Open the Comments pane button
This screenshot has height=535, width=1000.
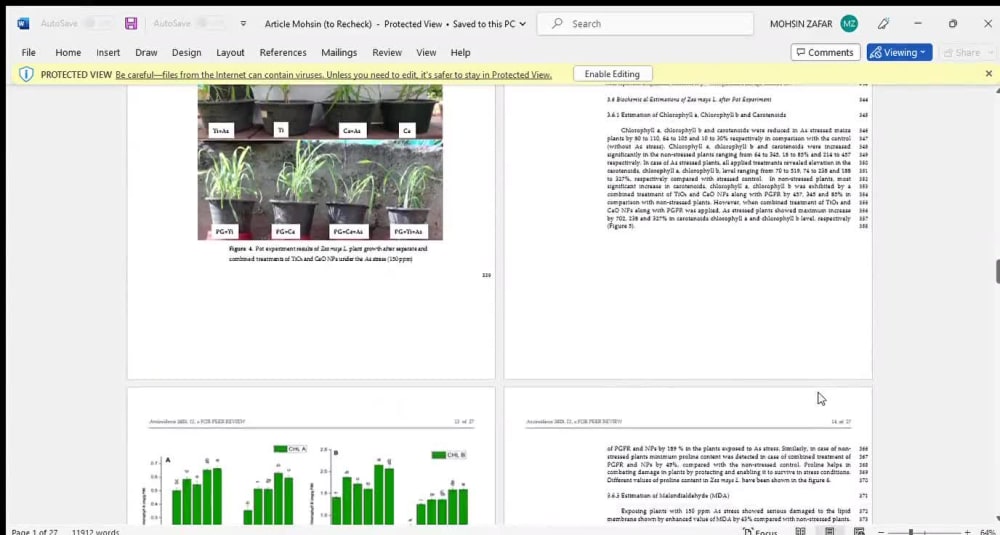coord(825,52)
